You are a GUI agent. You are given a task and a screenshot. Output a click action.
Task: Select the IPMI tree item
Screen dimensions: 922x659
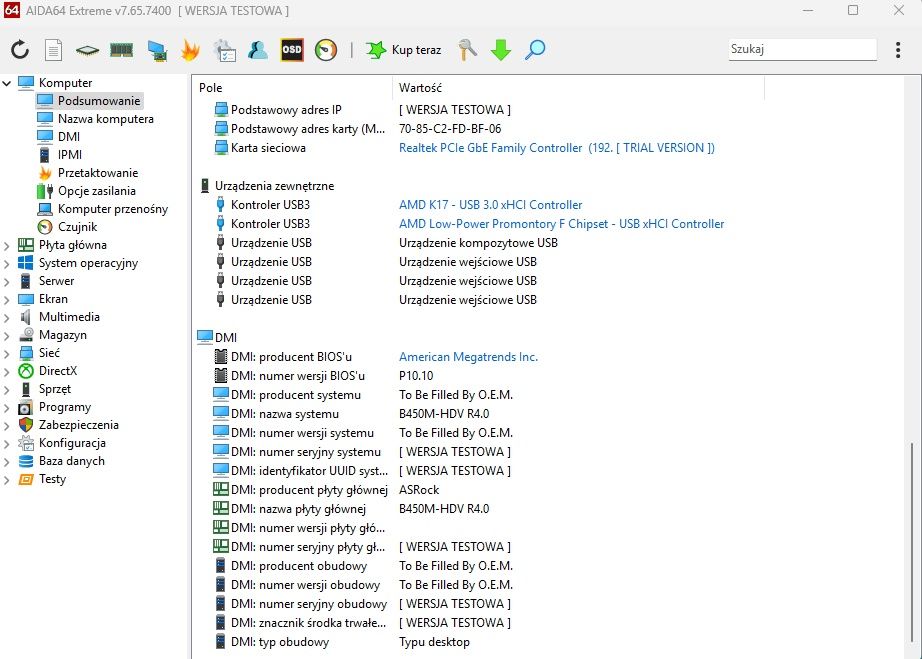coord(69,155)
